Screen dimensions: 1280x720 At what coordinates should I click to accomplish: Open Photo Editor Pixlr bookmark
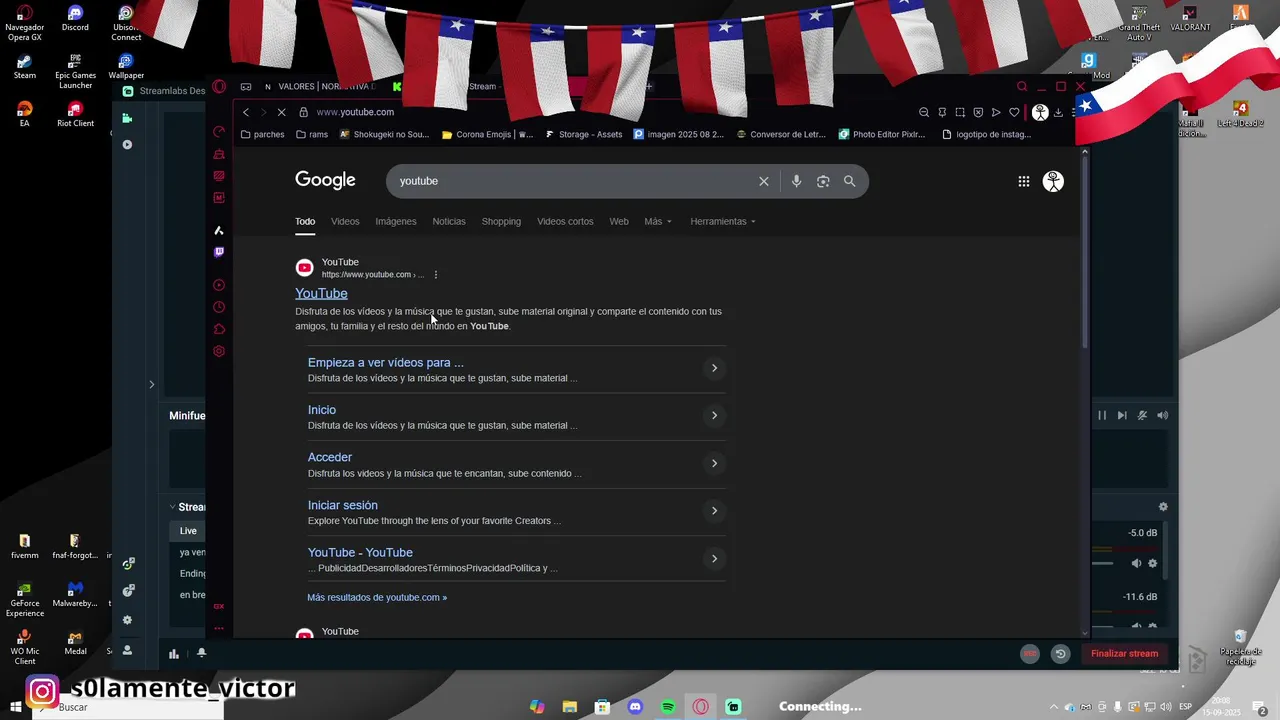(882, 134)
